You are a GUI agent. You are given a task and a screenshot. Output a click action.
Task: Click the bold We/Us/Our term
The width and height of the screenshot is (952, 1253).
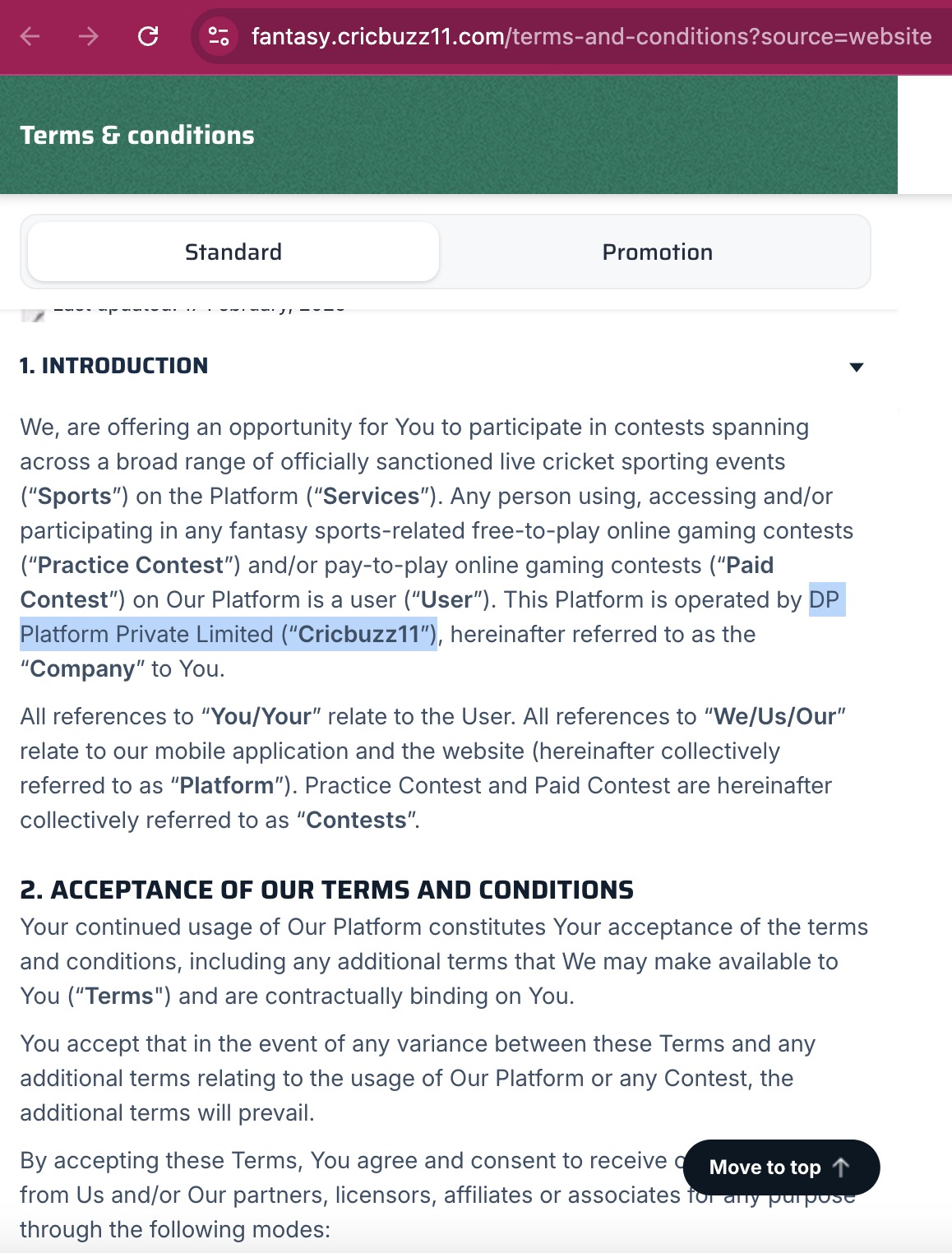(x=775, y=716)
